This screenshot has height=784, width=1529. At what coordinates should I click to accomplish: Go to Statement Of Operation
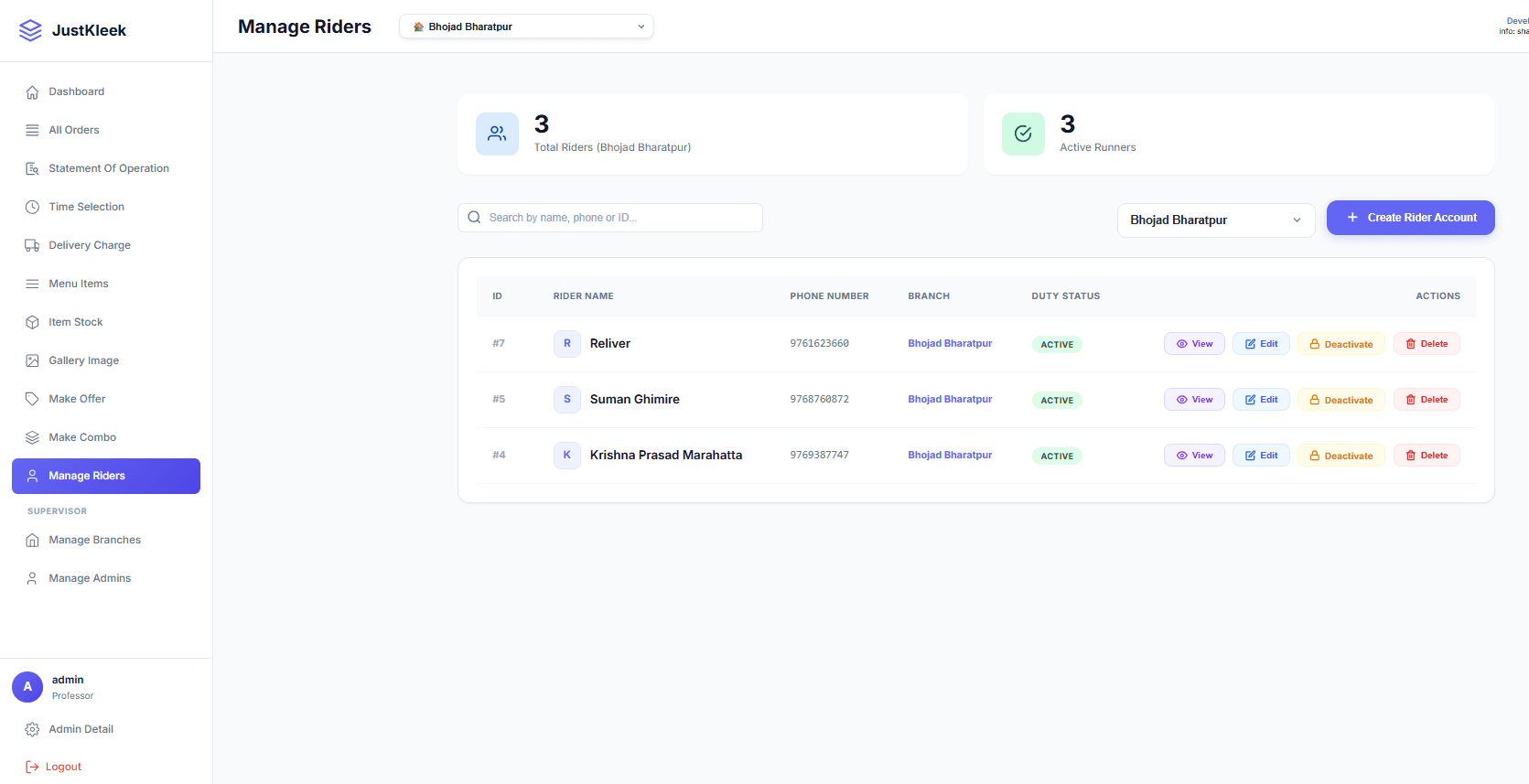click(x=106, y=168)
